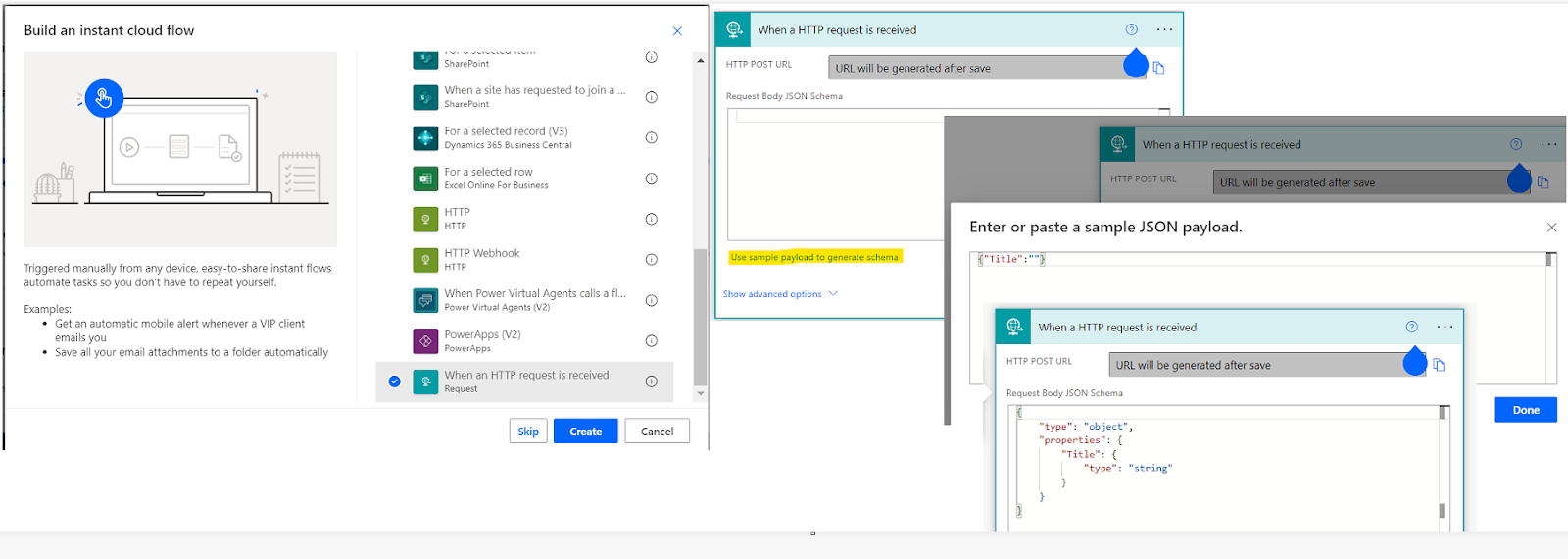Click Done in sample payload dialog
Image resolution: width=1568 pixels, height=559 pixels.
pyautogui.click(x=1526, y=410)
